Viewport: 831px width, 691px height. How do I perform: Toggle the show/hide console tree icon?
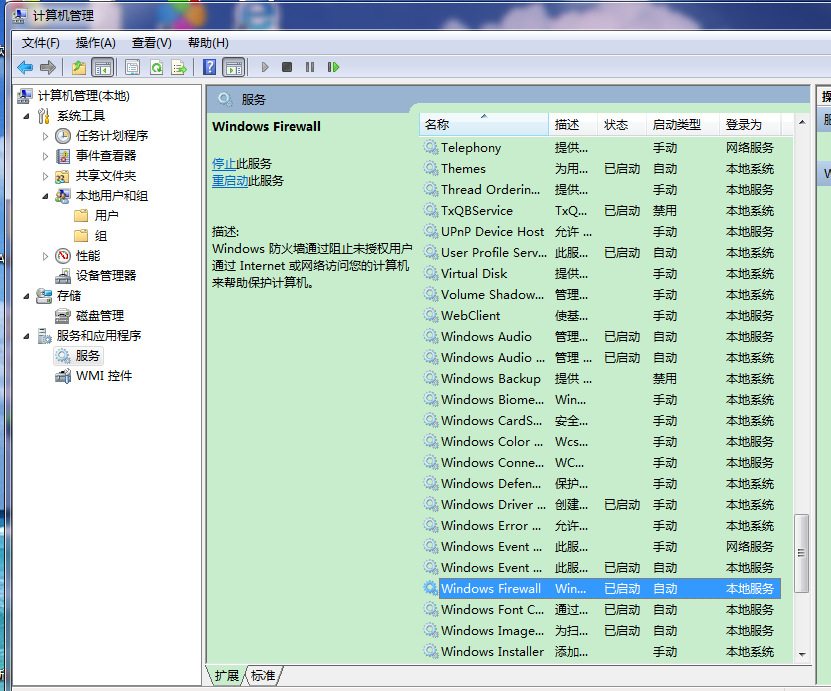click(x=103, y=67)
